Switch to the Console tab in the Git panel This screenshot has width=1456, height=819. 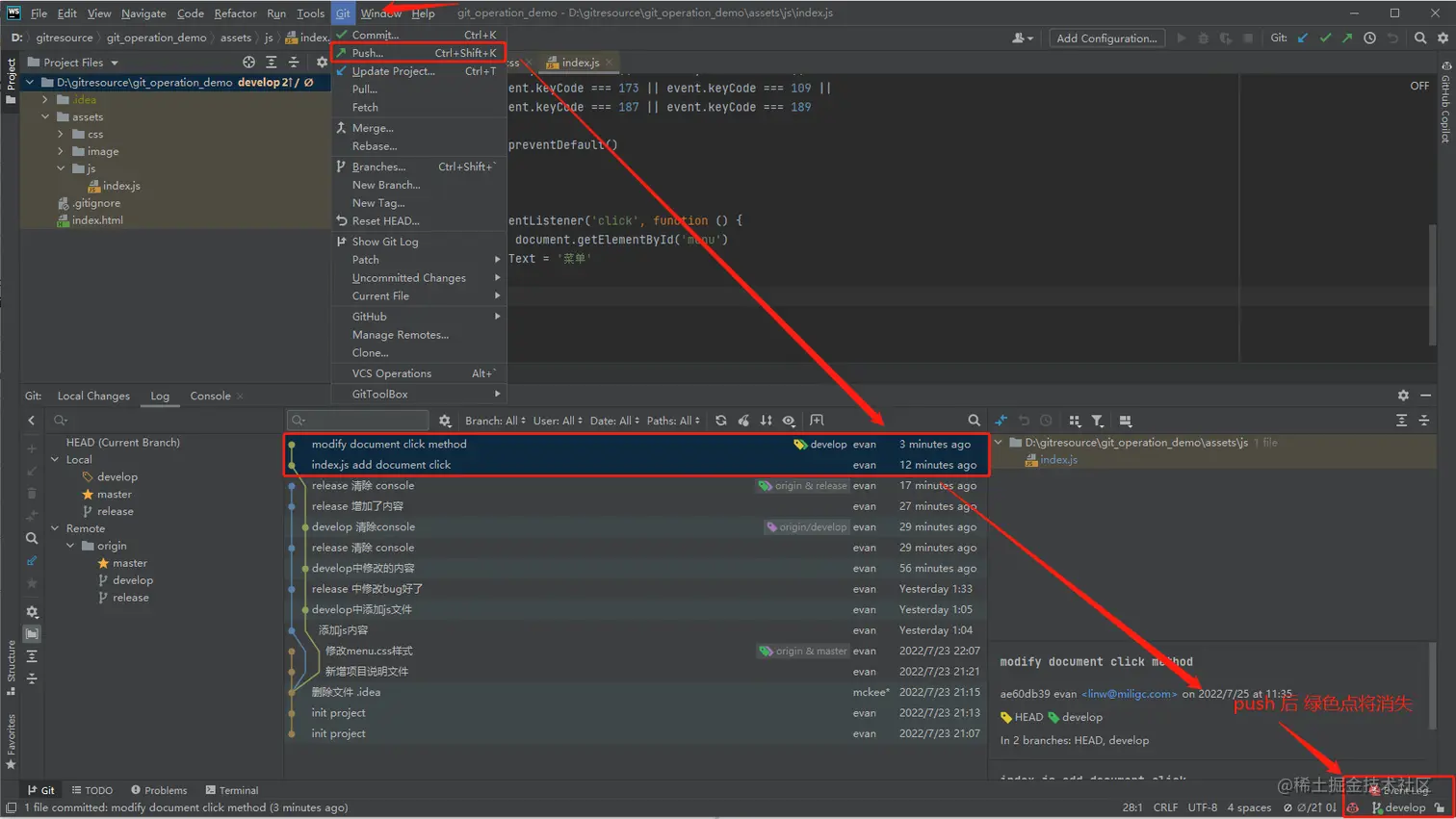click(x=210, y=396)
